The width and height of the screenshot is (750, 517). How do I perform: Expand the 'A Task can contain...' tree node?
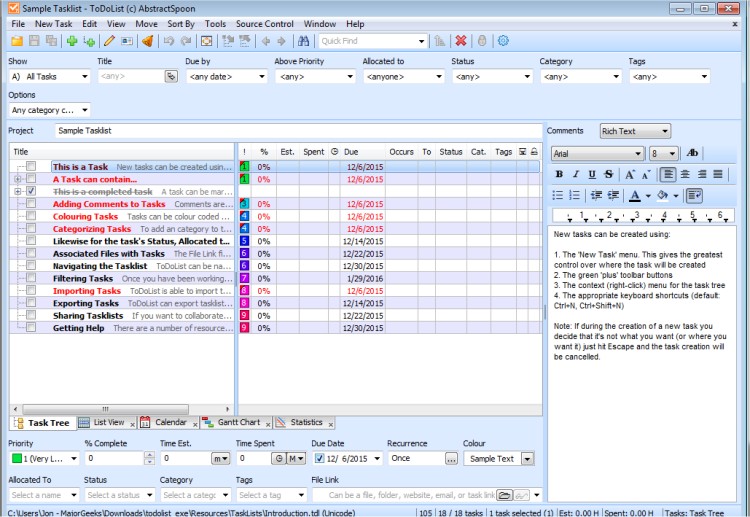[x=18, y=179]
